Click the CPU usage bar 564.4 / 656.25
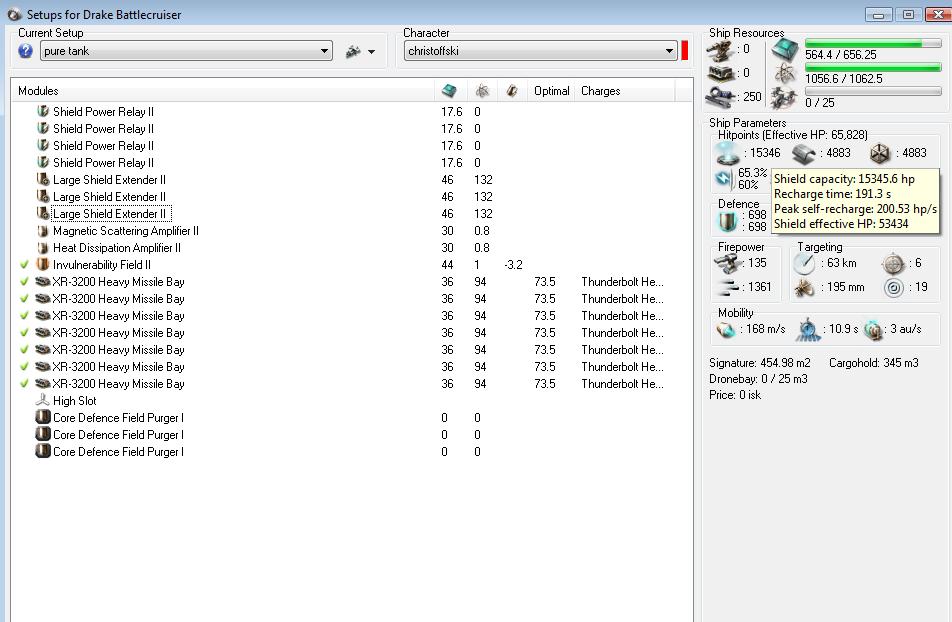The image size is (952, 622). pyautogui.click(x=872, y=44)
